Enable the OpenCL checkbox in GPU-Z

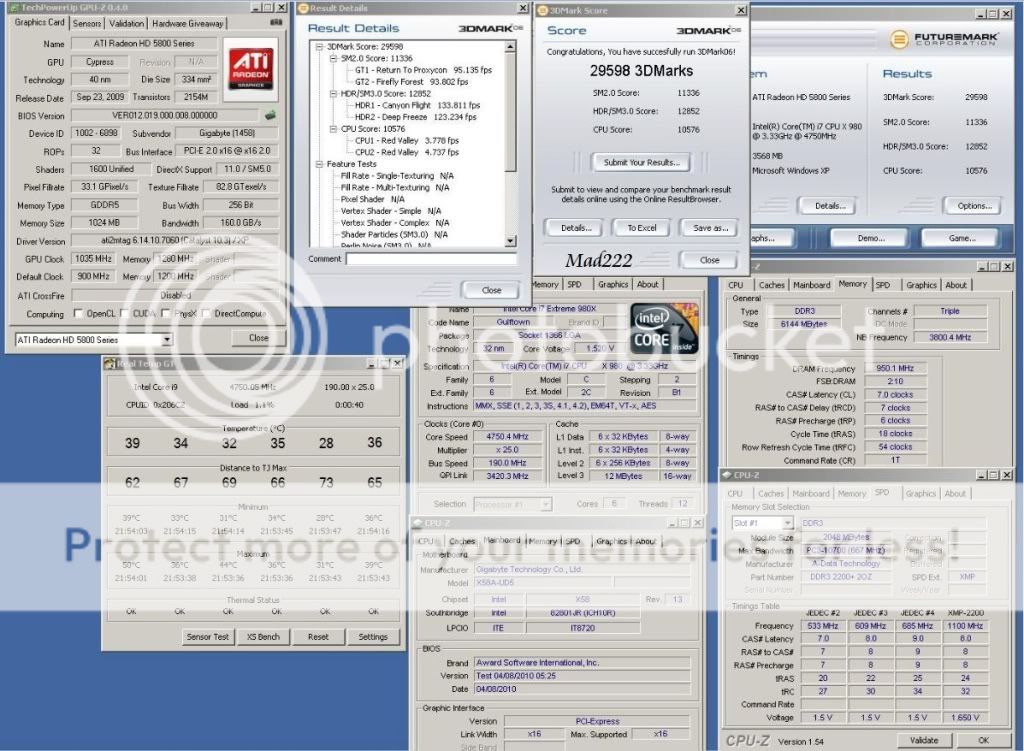78,313
